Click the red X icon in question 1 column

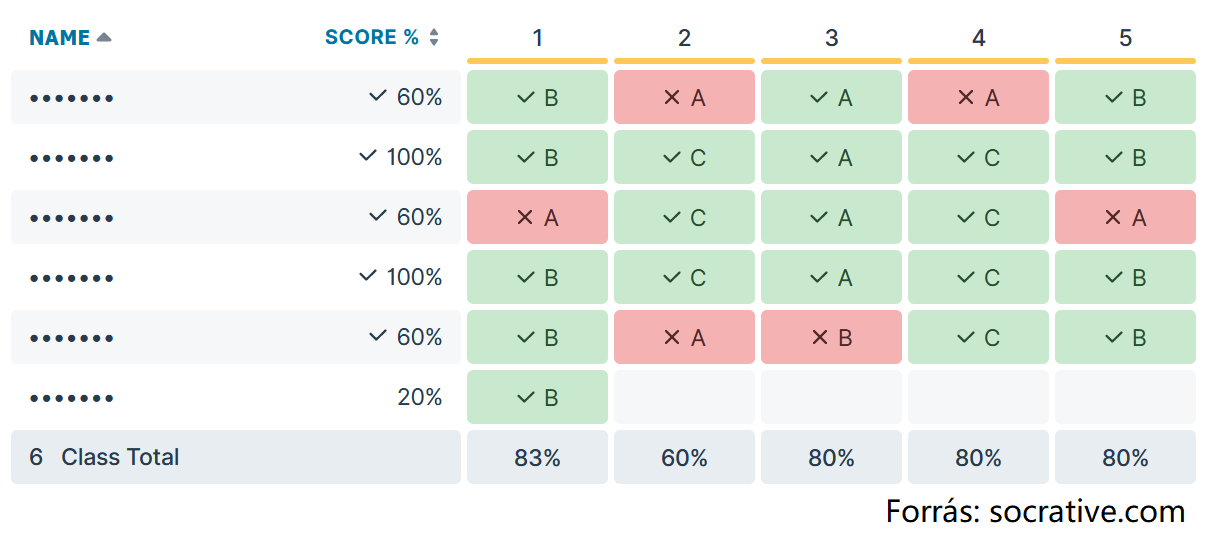tap(525, 218)
